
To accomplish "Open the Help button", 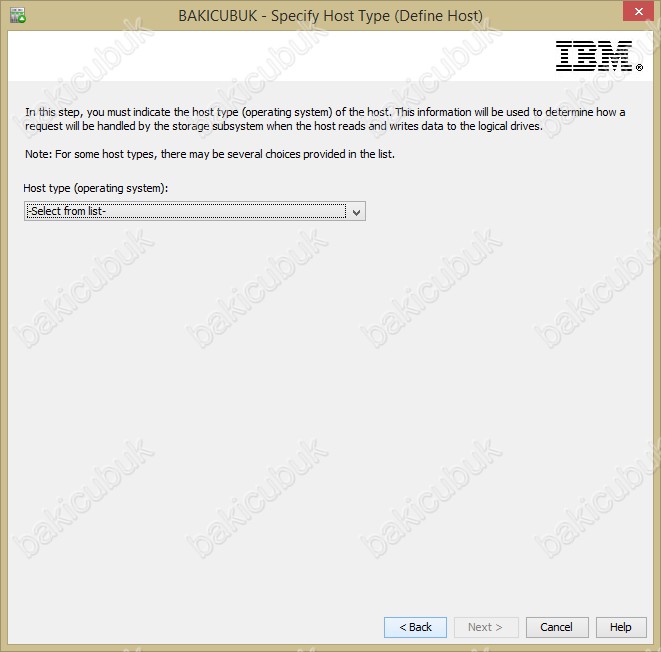I will click(621, 627).
